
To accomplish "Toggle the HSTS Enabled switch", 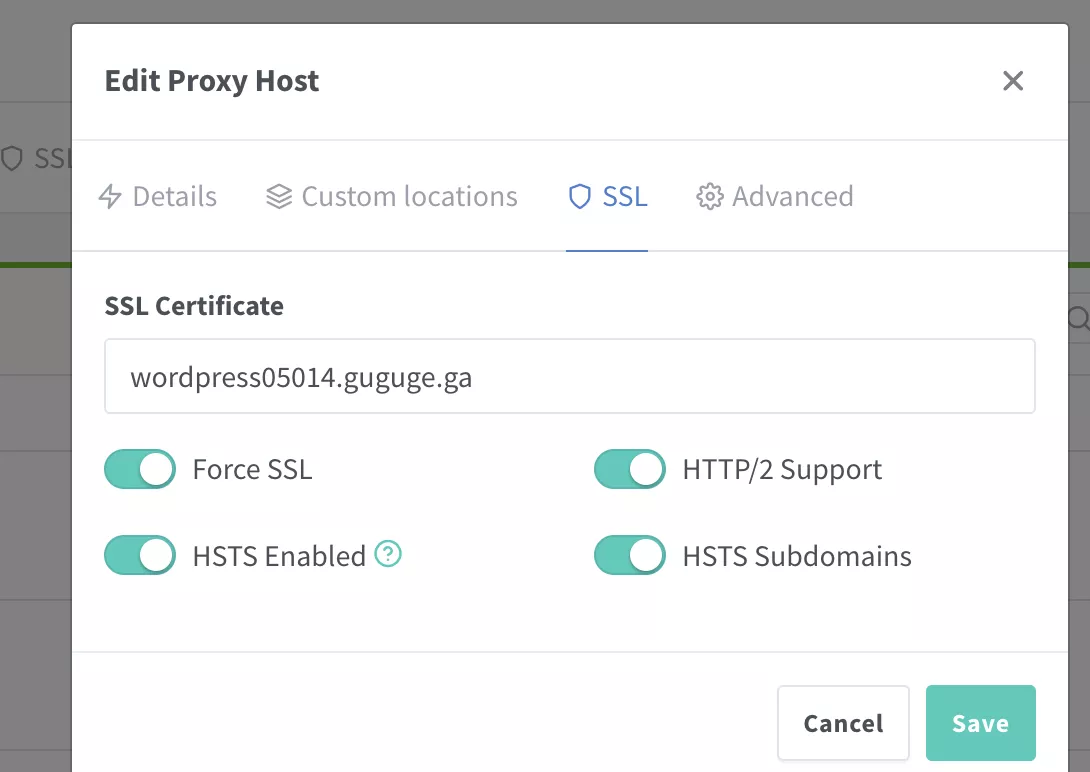I will 140,556.
